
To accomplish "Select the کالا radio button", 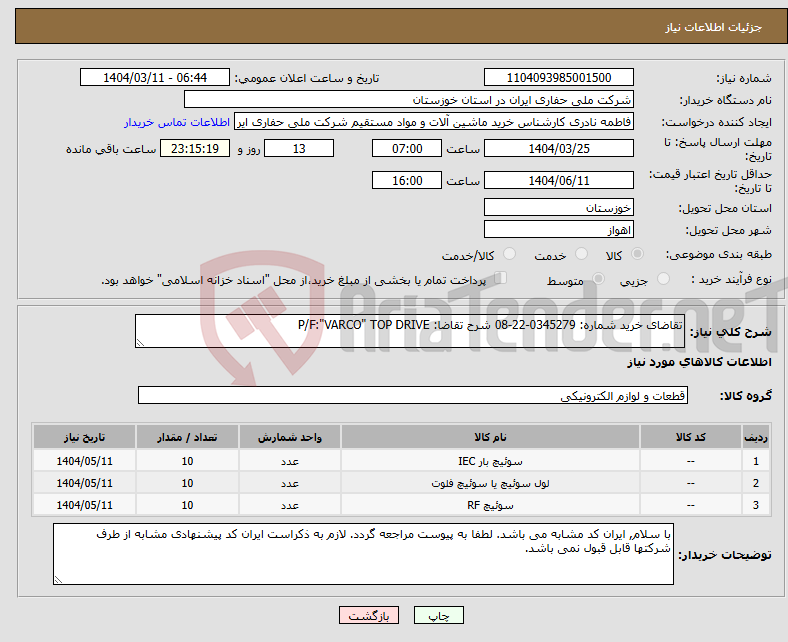I will click(637, 254).
